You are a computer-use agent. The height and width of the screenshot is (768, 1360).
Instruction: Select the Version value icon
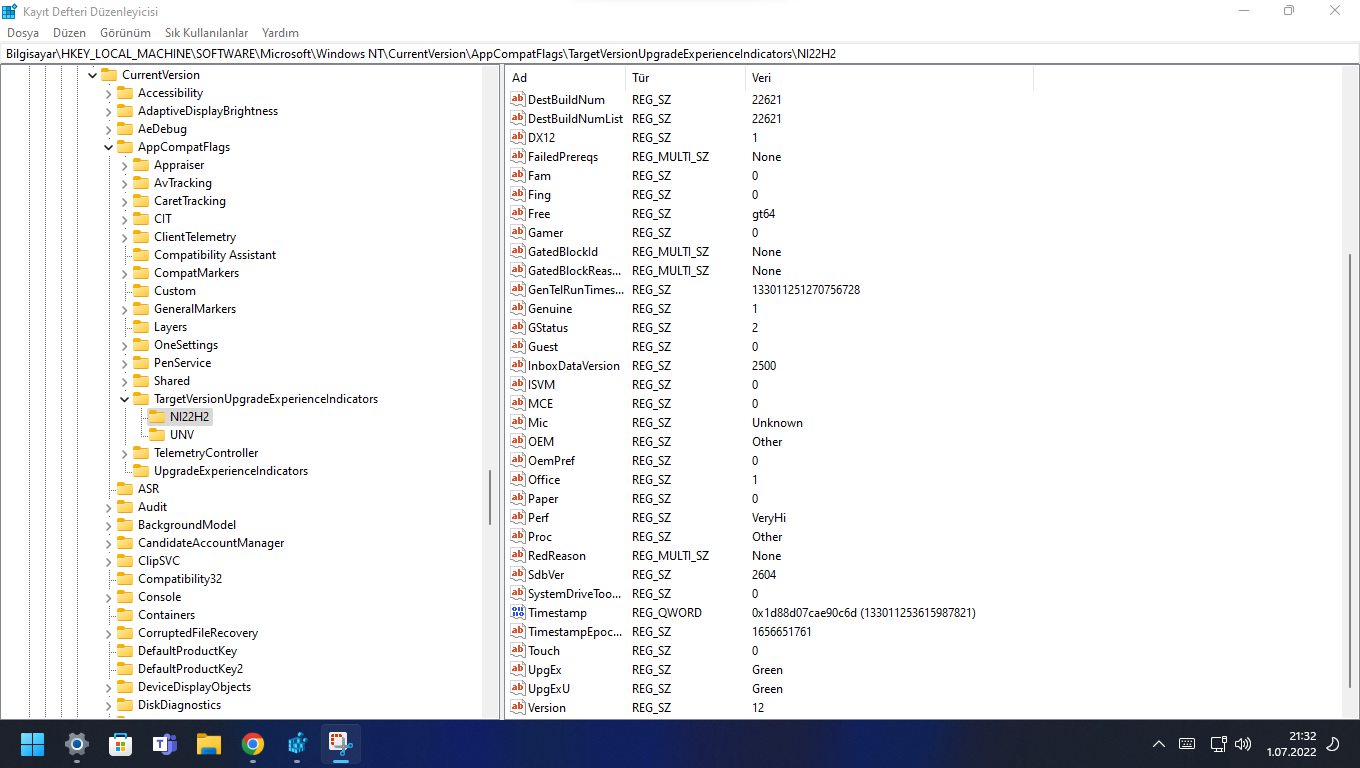click(x=518, y=707)
